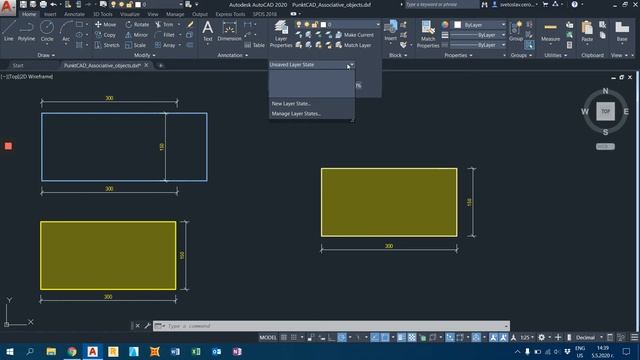The width and height of the screenshot is (640, 360).
Task: Select the Circle tool
Action: pyautogui.click(x=47, y=31)
